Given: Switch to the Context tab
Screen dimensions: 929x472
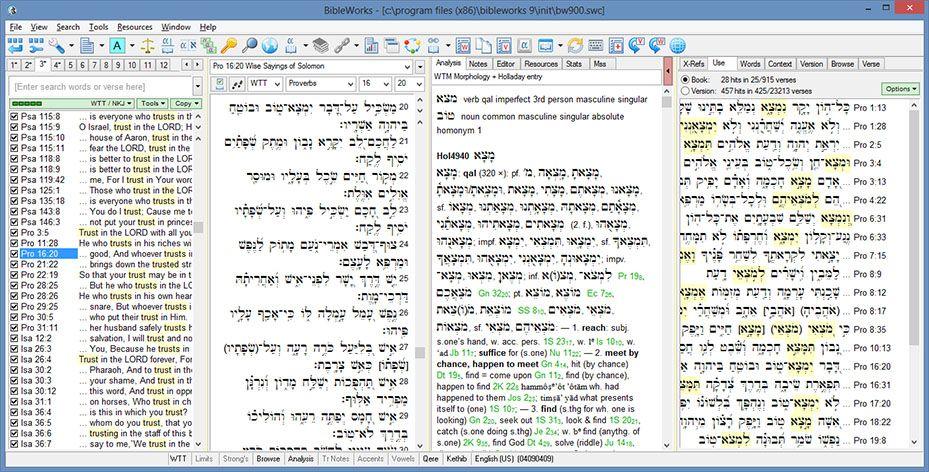Looking at the screenshot, I should pos(780,63).
